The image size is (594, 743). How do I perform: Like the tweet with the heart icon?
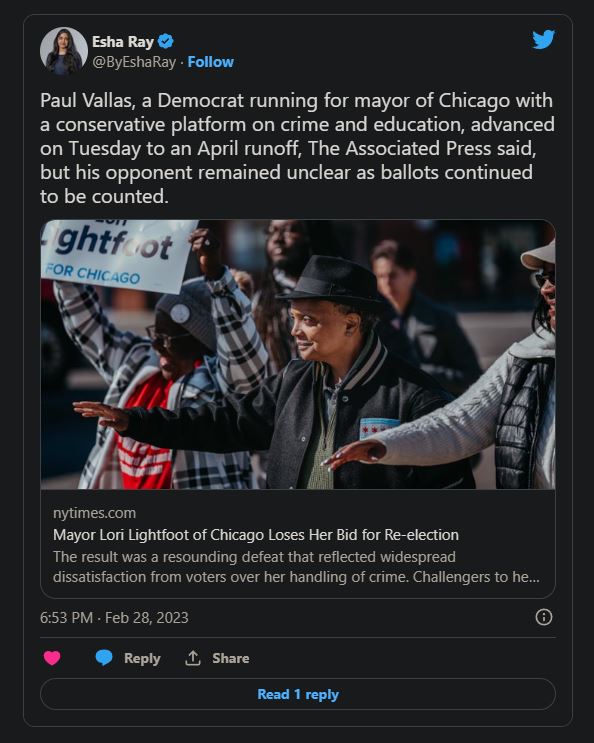coord(52,658)
